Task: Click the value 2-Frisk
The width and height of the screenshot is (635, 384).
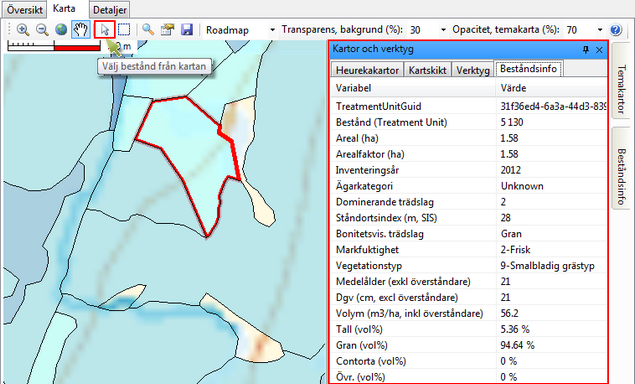Action: pyautogui.click(x=515, y=250)
